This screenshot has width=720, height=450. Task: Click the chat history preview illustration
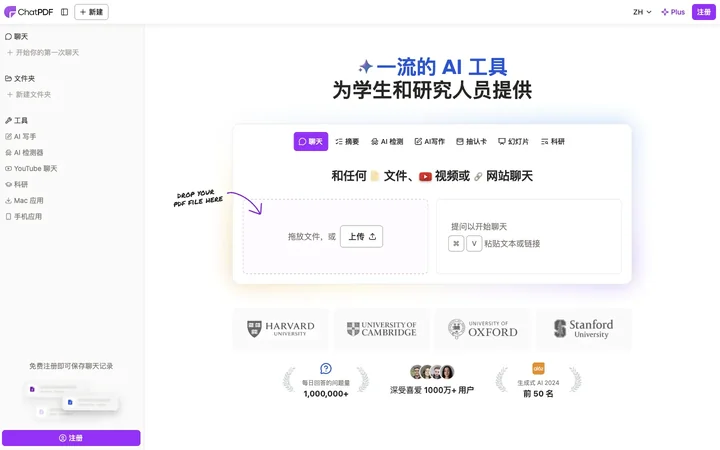click(72, 399)
